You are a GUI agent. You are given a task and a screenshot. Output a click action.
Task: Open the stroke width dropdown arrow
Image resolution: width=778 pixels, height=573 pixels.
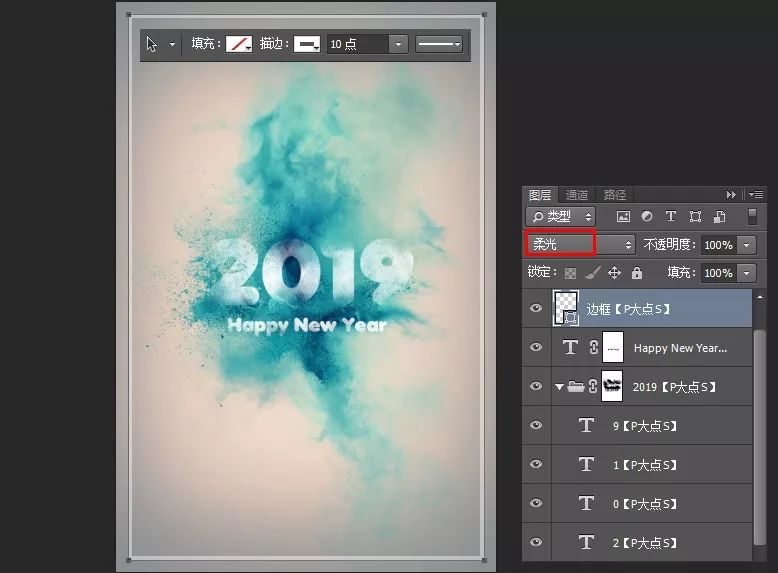pos(398,44)
